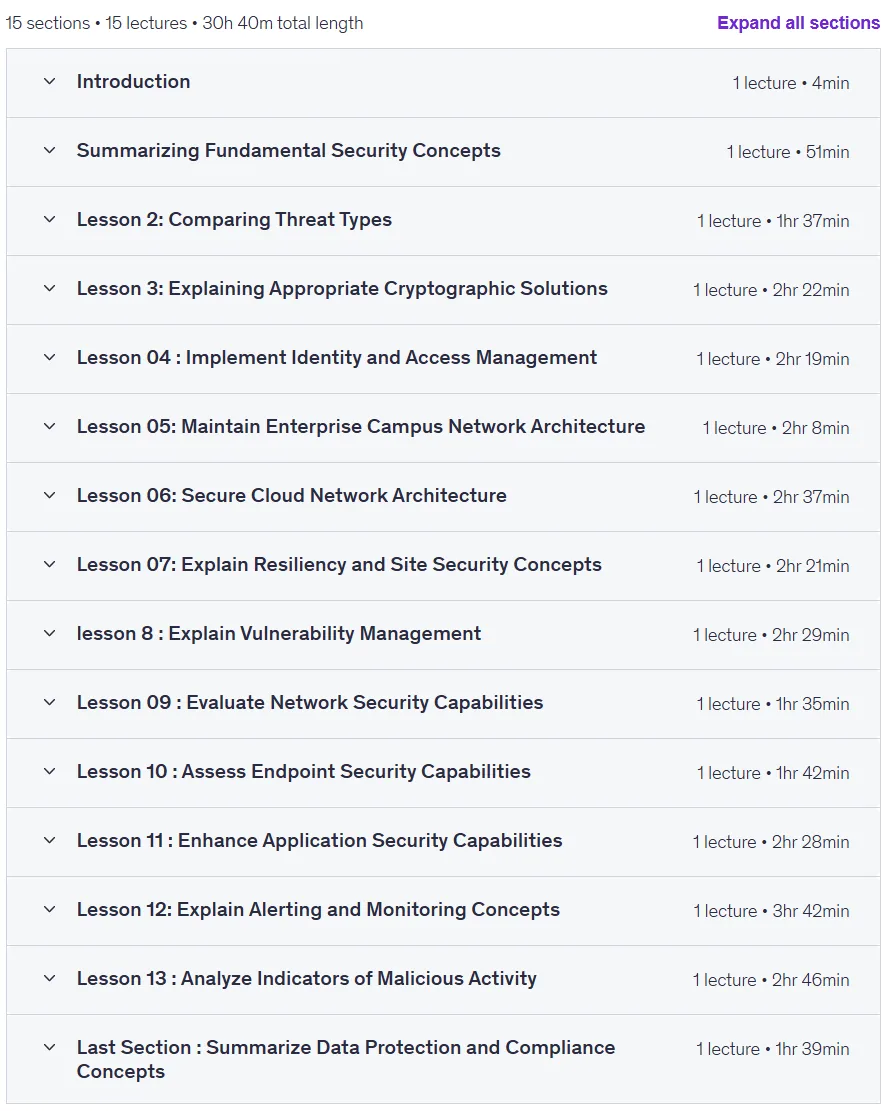Select Lesson 09: Evaluate Network Security Capabilities
The width and height of the screenshot is (887, 1111).
pyautogui.click(x=310, y=702)
